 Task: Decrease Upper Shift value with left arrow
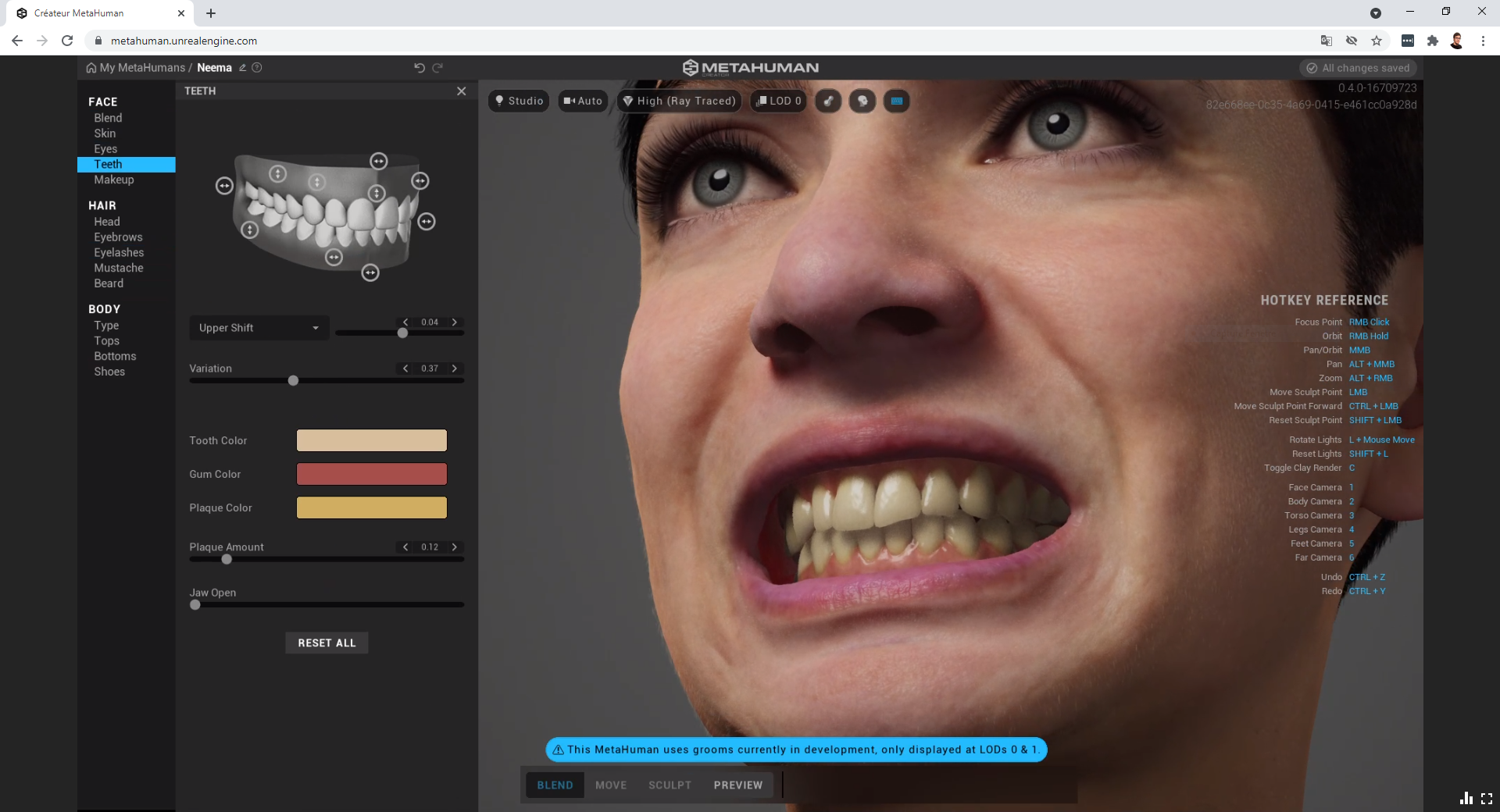click(405, 322)
